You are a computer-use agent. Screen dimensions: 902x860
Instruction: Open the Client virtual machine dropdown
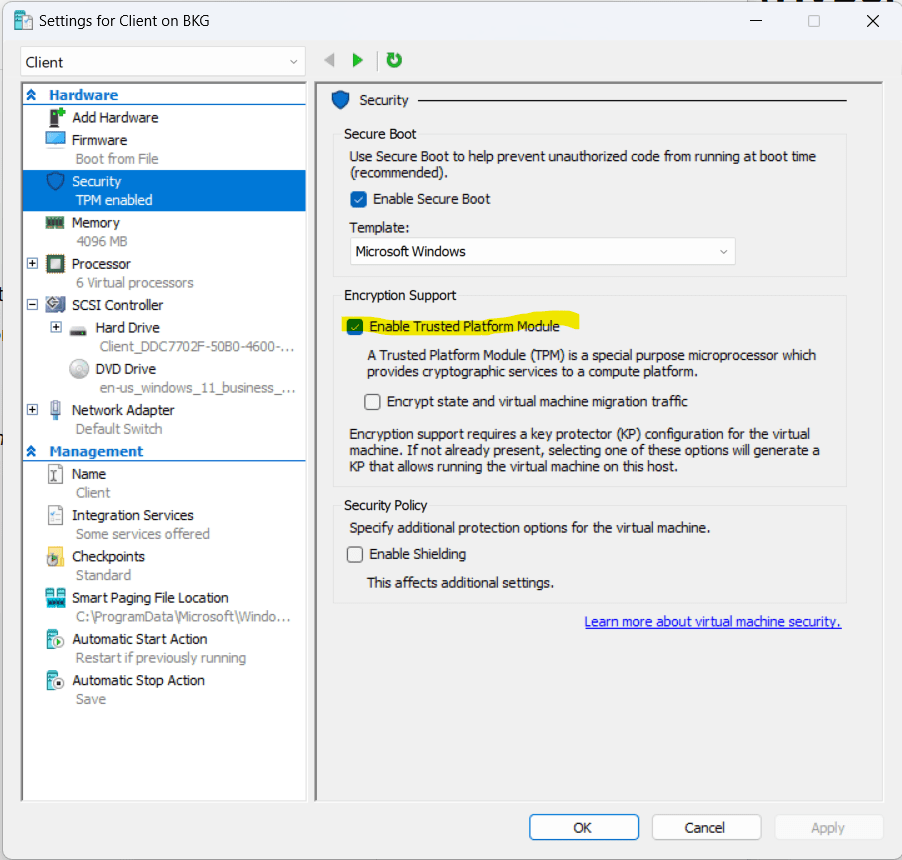(x=162, y=62)
